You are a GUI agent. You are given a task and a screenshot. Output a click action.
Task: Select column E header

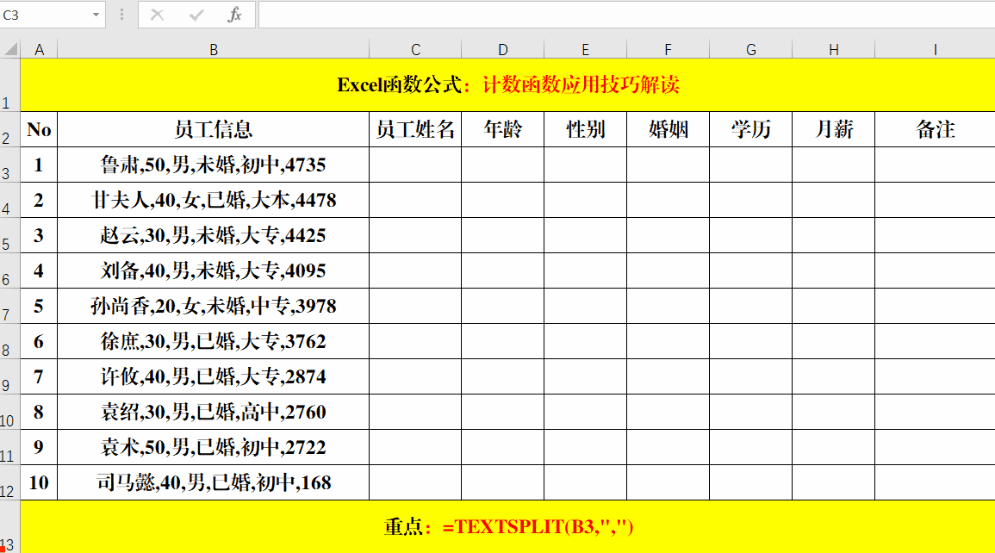coord(585,50)
